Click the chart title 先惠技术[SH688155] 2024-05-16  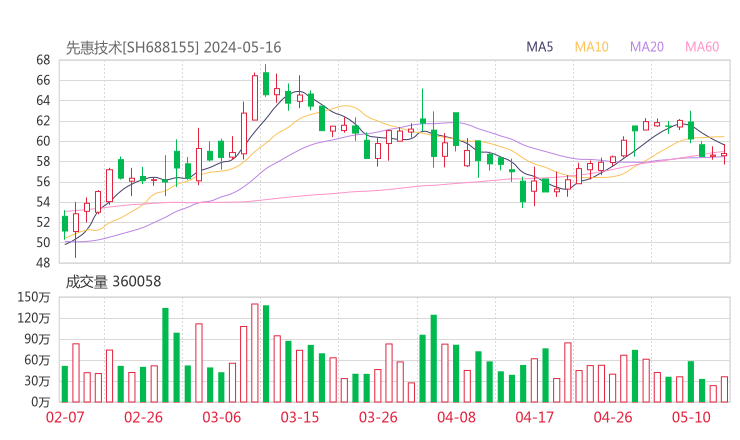173,47
